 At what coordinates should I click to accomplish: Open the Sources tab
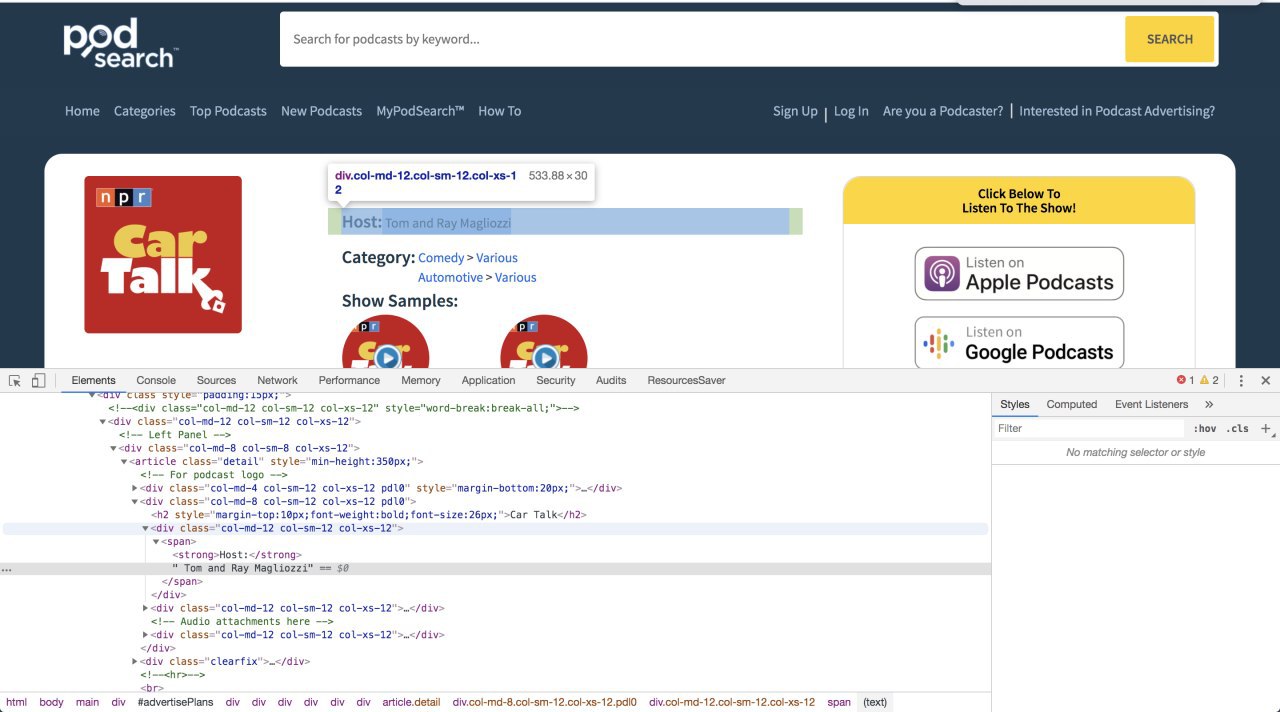pyautogui.click(x=216, y=381)
